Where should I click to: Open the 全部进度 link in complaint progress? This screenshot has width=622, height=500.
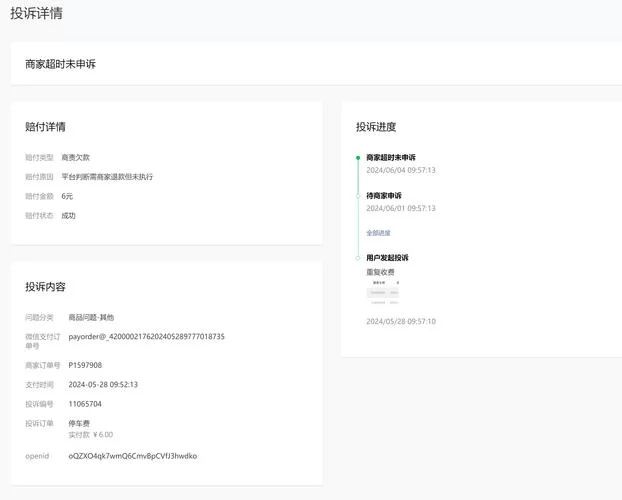click(x=378, y=233)
